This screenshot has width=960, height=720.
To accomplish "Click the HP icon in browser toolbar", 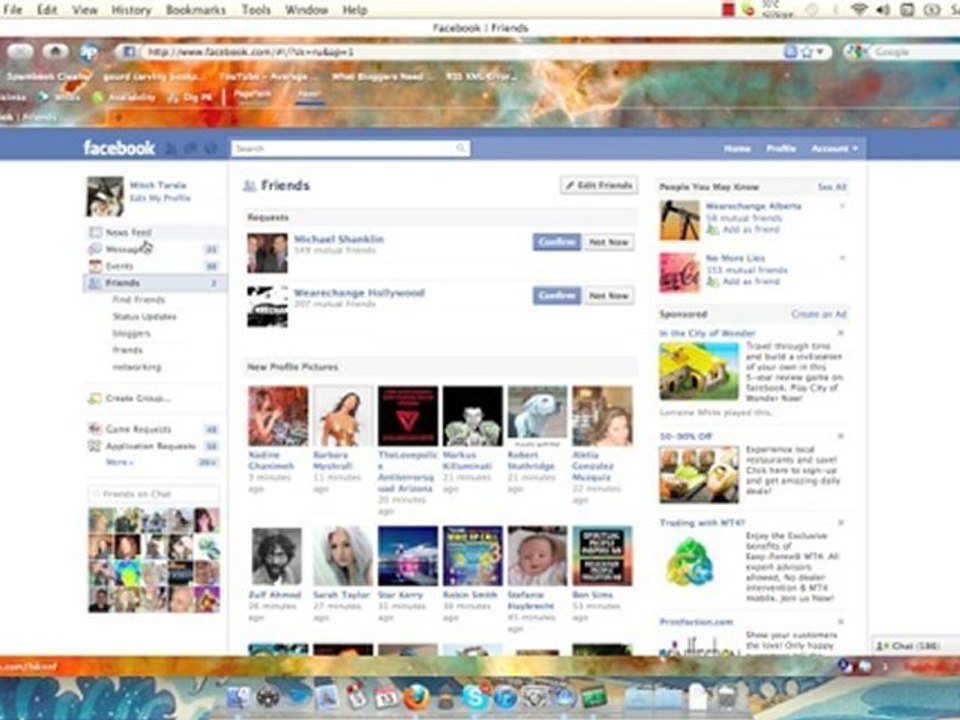I will coord(89,52).
